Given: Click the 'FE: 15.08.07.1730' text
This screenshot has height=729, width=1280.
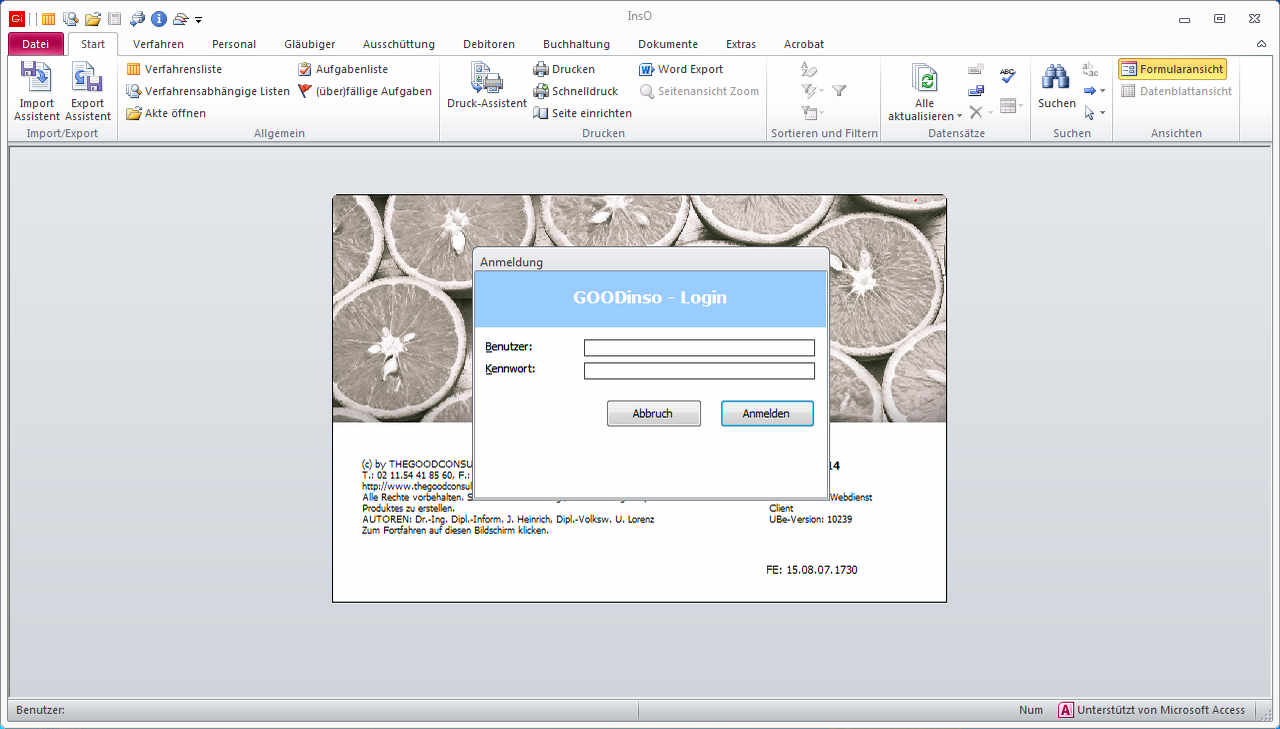Looking at the screenshot, I should pos(811,570).
